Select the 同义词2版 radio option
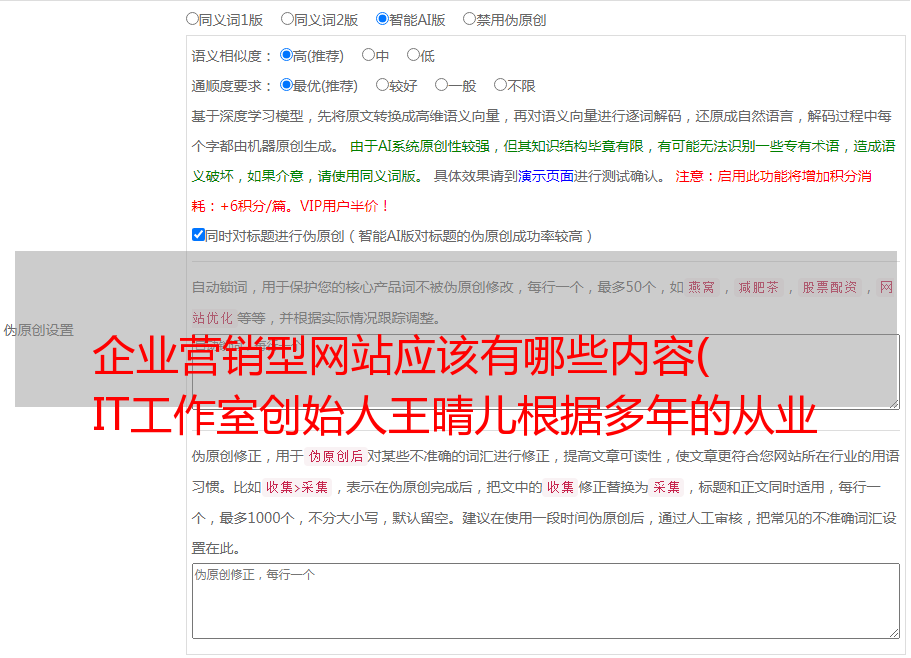The width and height of the screenshot is (911, 658). 287,19
